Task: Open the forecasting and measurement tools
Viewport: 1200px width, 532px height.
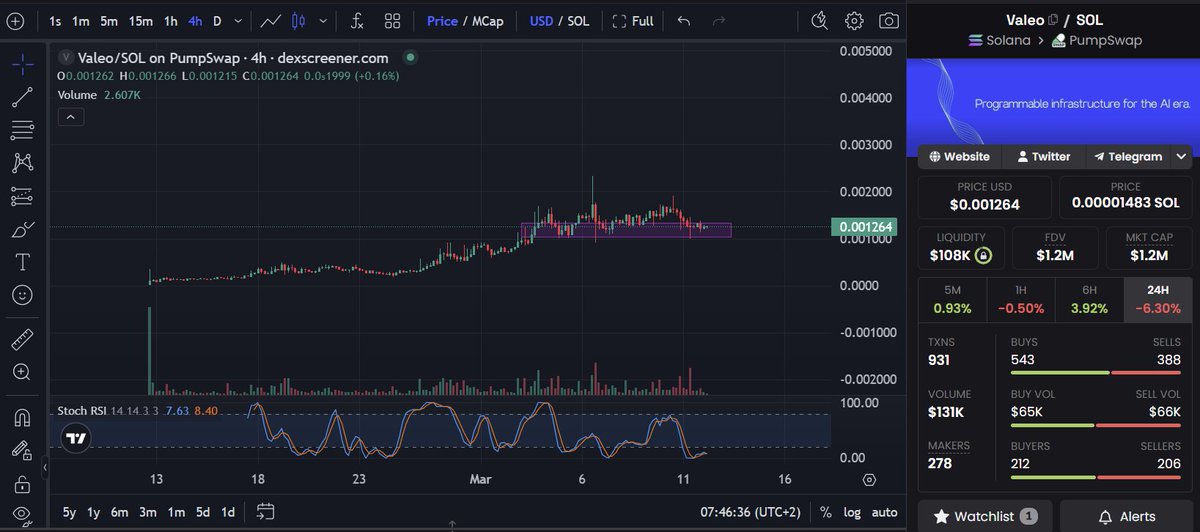Action: click(x=23, y=196)
